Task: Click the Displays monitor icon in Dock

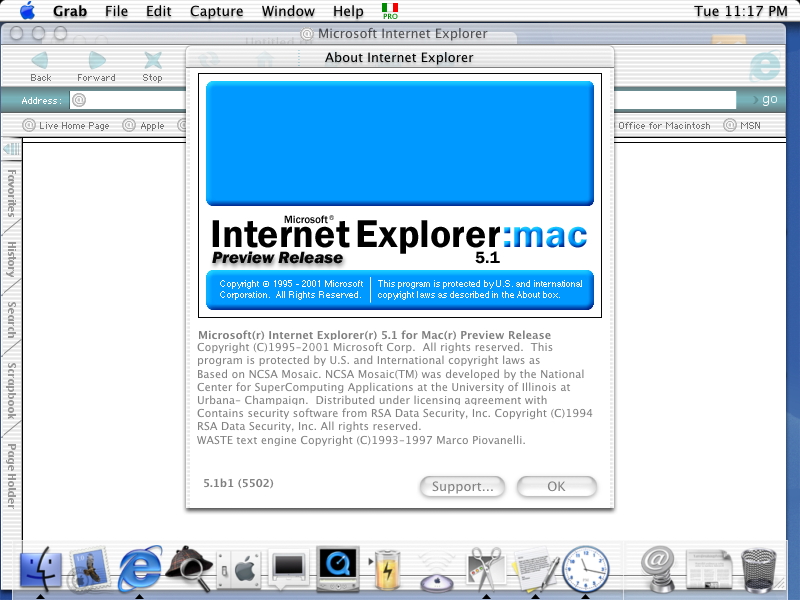Action: tap(288, 570)
